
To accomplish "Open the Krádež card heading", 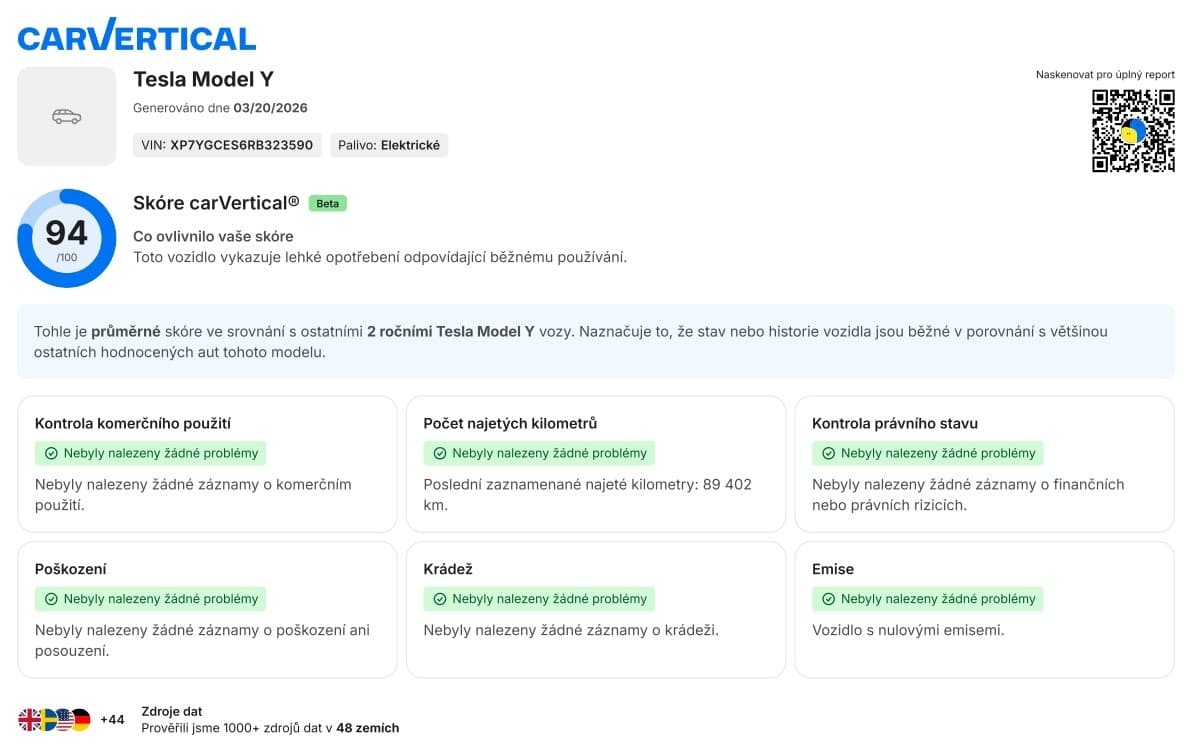I will pos(448,570).
